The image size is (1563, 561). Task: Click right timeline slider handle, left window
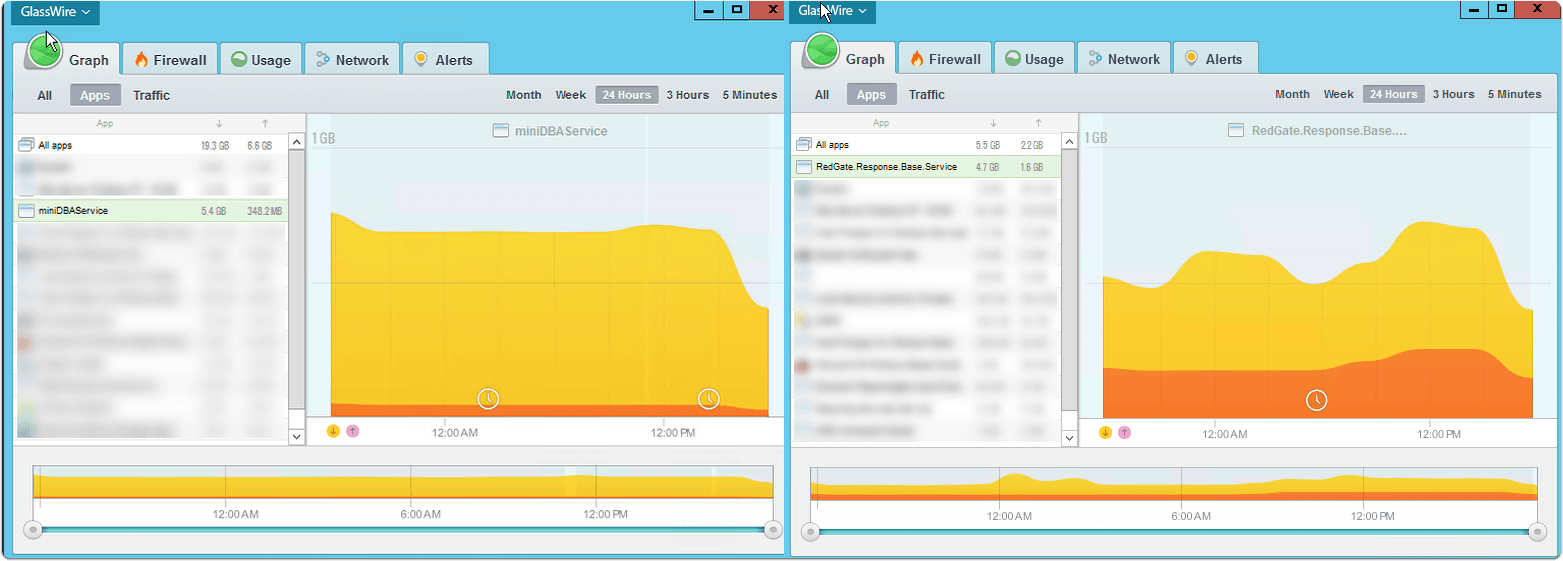pos(772,529)
